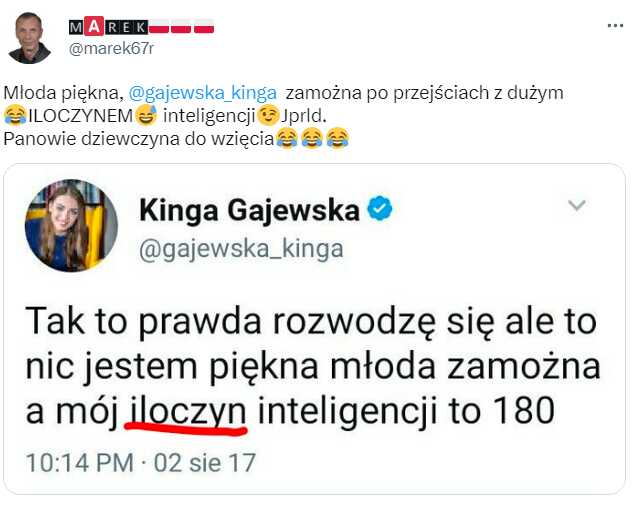
Task: Click the first crying-laughing emoji after wzięcia
Action: point(287,139)
